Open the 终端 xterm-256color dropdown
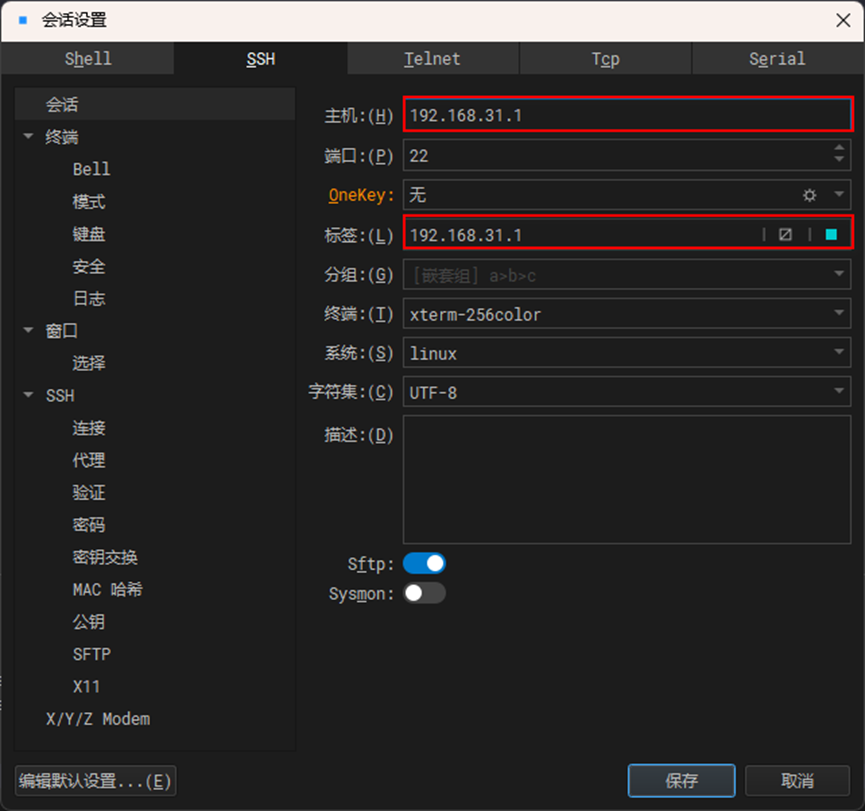865x811 pixels. (838, 313)
